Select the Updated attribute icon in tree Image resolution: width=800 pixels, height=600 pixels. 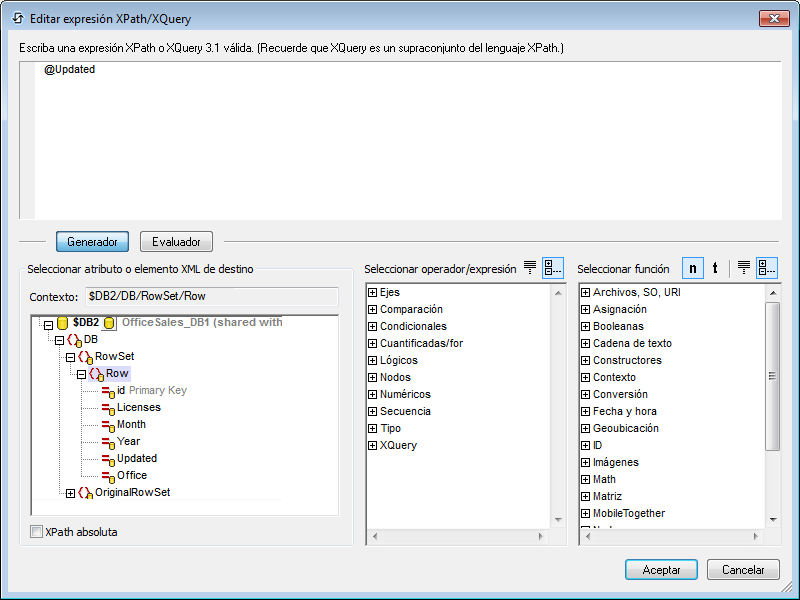(107, 459)
